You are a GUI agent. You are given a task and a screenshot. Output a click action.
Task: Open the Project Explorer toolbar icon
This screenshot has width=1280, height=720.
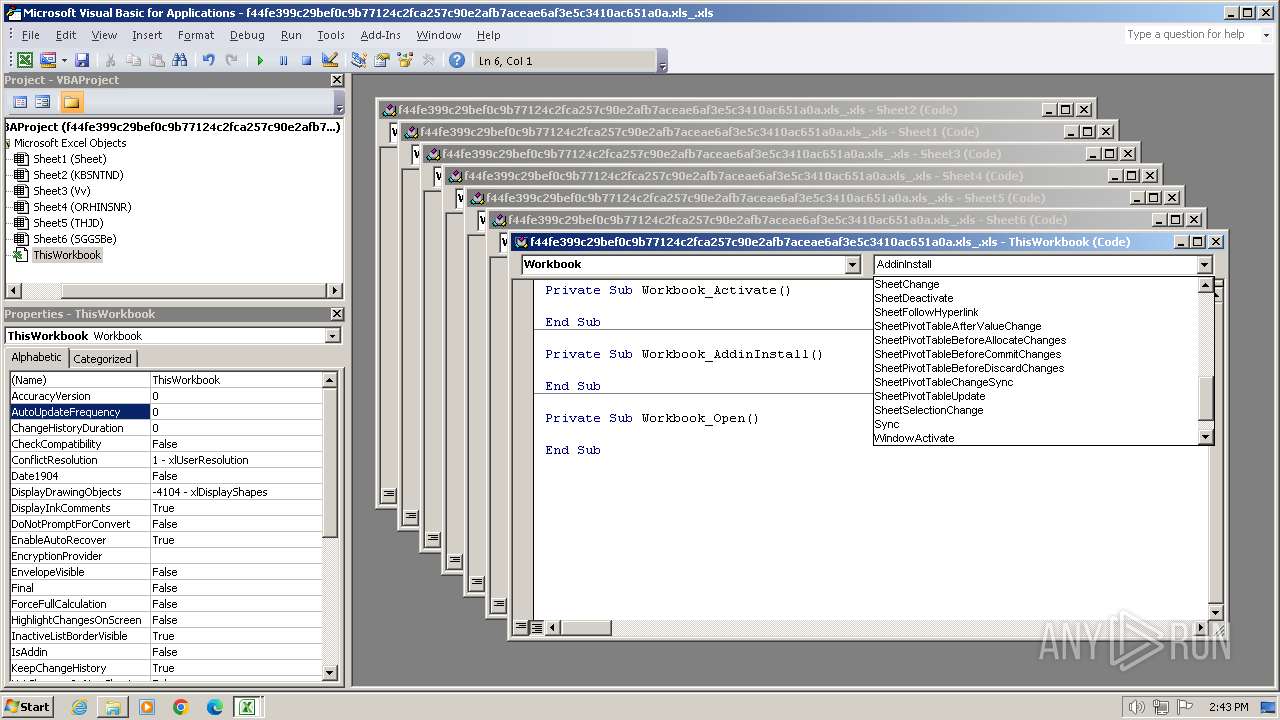pos(358,60)
